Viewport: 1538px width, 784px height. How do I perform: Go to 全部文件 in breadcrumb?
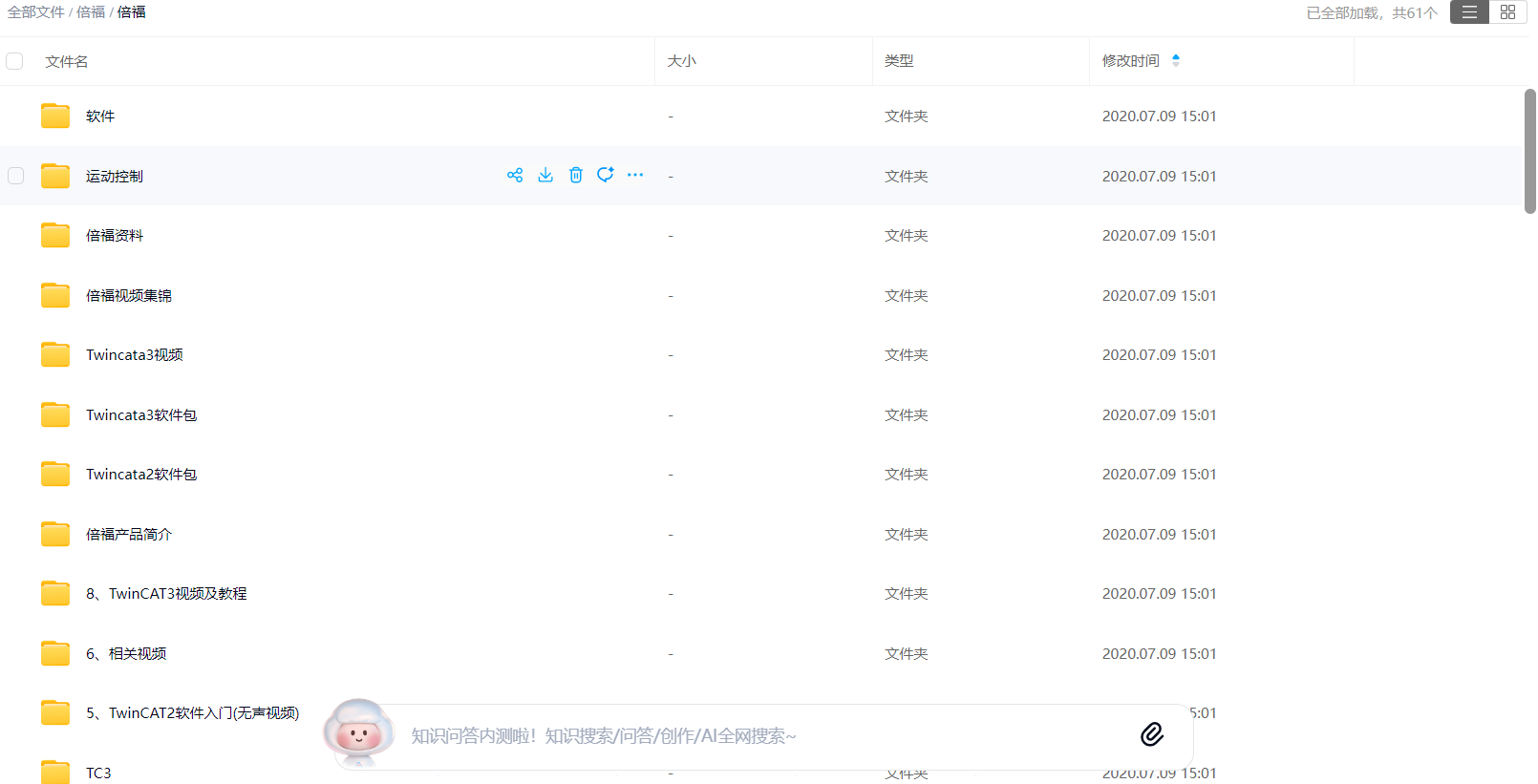click(x=36, y=12)
